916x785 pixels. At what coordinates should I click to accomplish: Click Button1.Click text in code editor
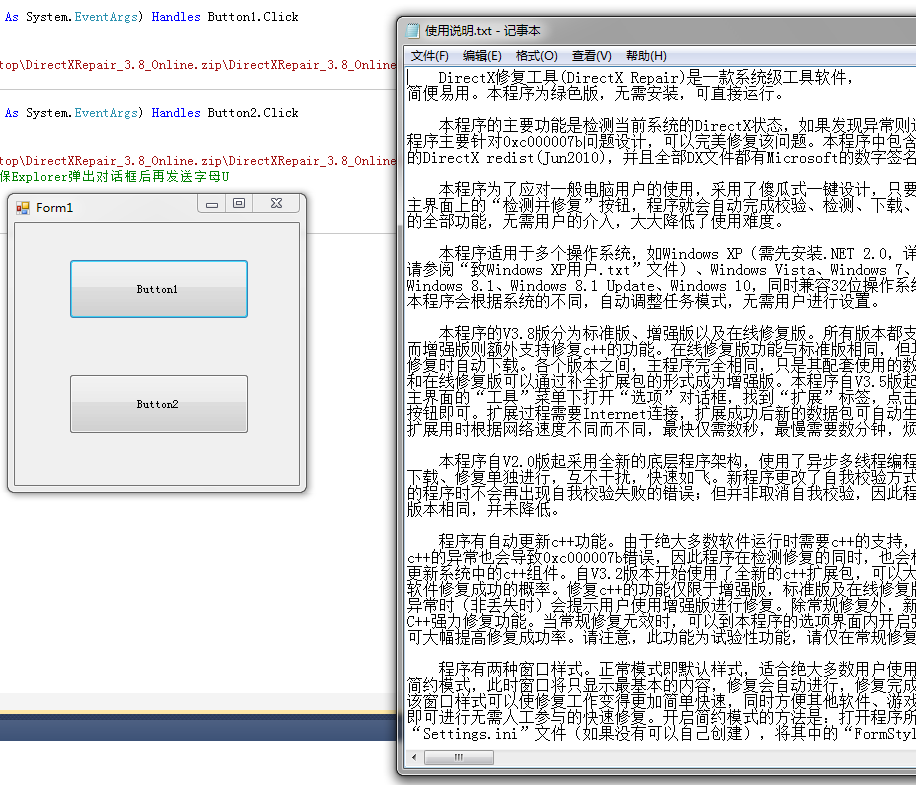(253, 17)
